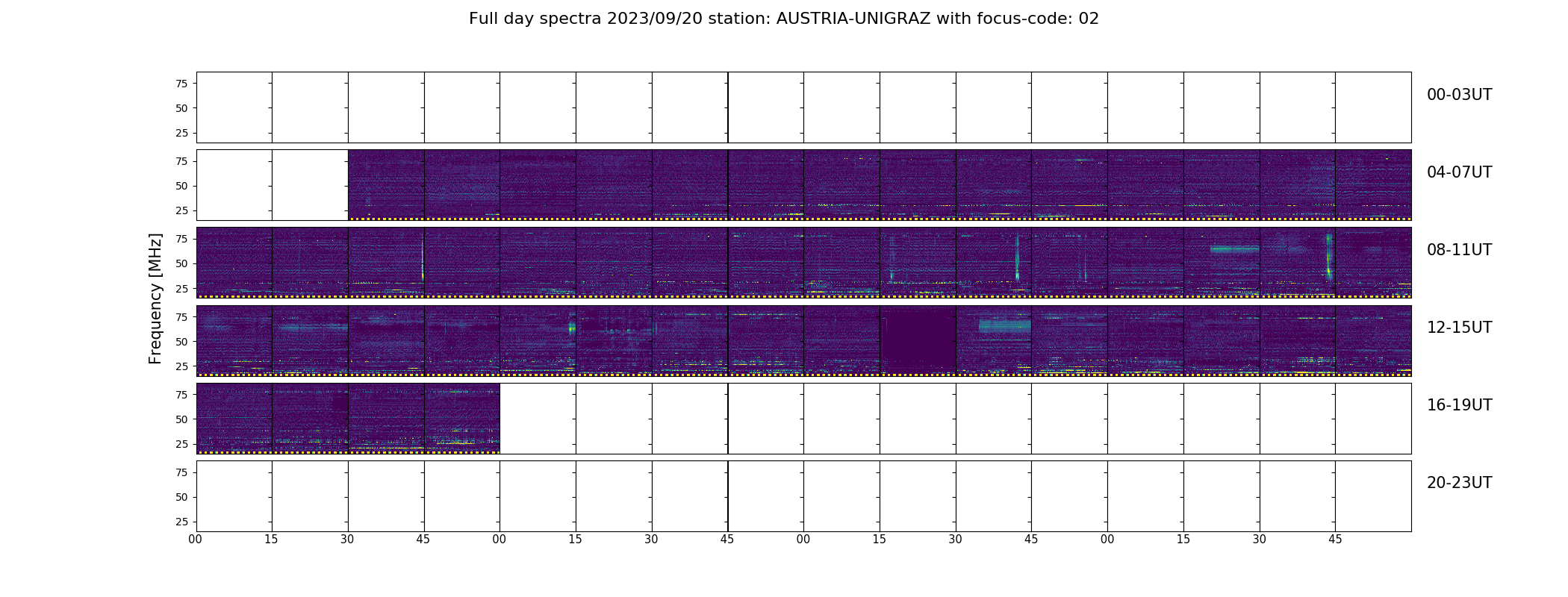The width and height of the screenshot is (1568, 597).
Task: Click the empty last panel of the 20-23UT row
Action: (x=1373, y=496)
